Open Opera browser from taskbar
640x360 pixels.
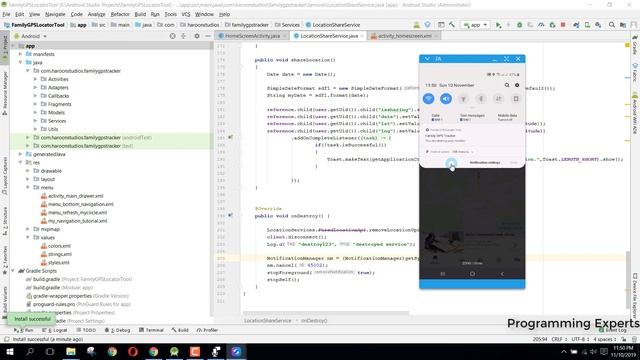[133, 351]
